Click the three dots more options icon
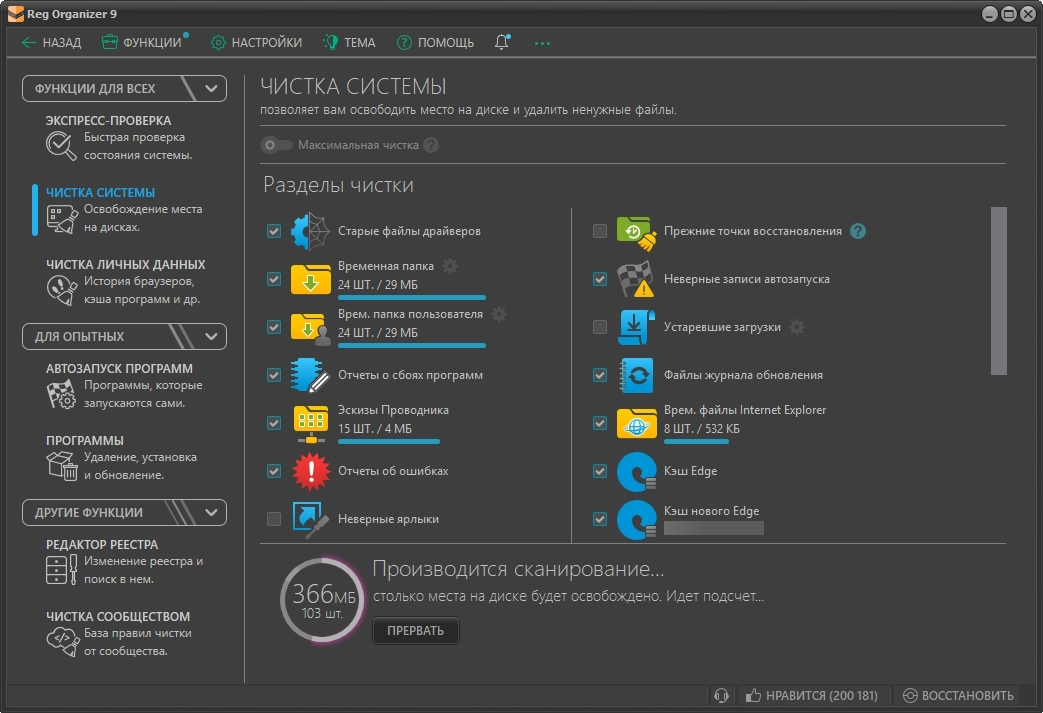Image resolution: width=1043 pixels, height=713 pixels. tap(542, 43)
